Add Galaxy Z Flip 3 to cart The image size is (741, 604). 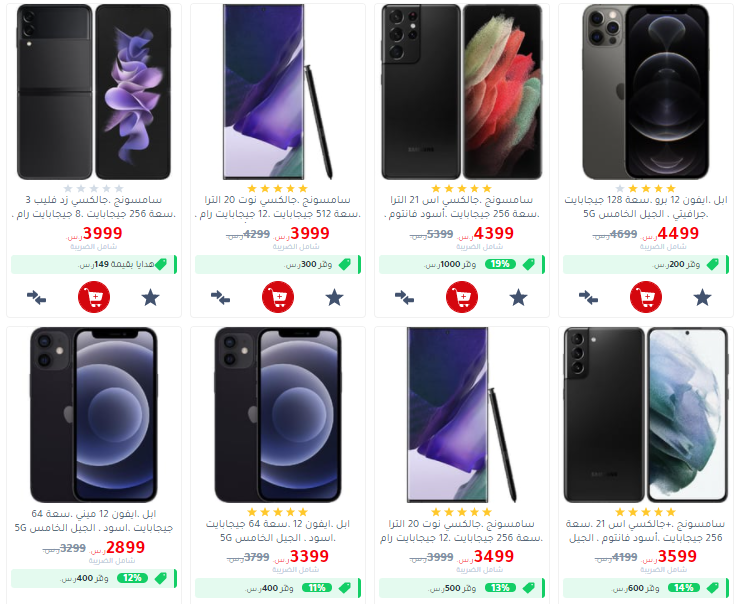click(94, 297)
